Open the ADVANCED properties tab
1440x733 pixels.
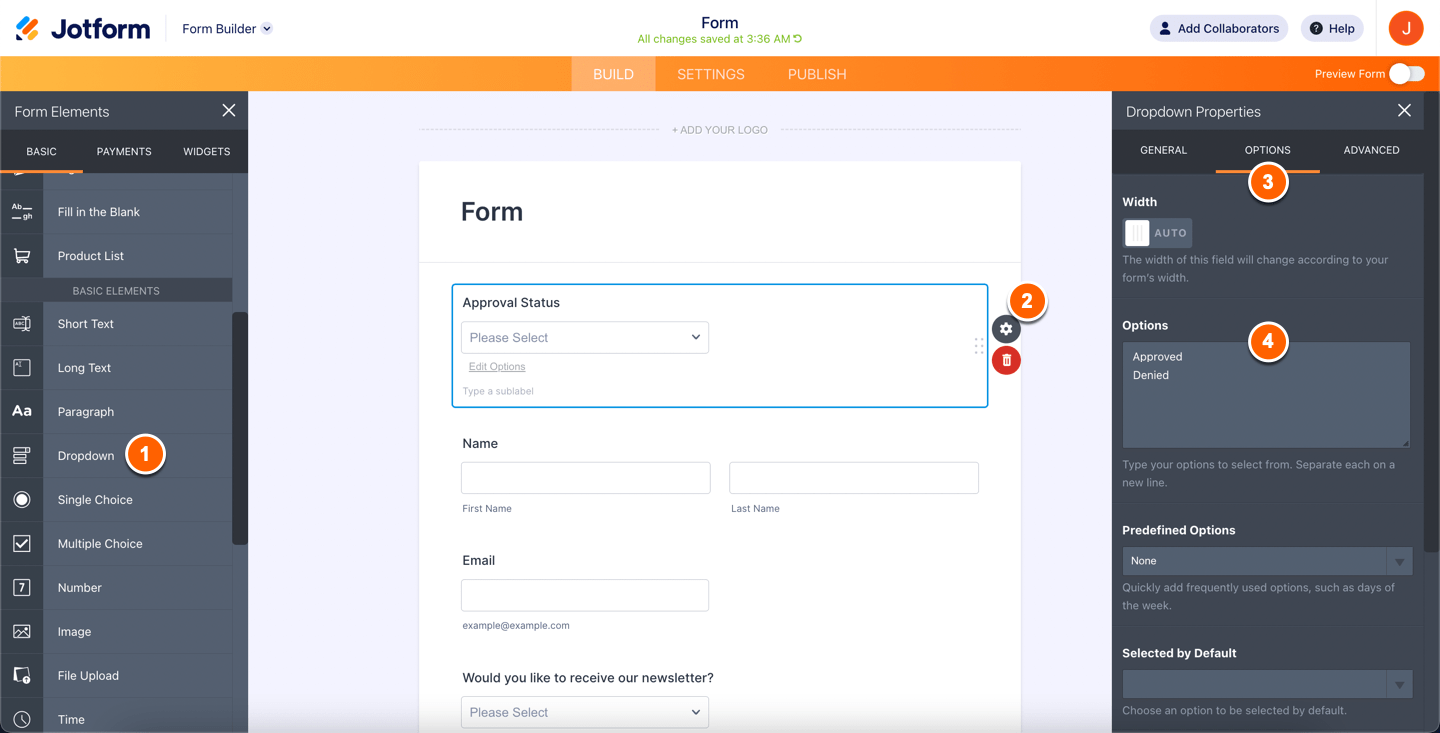(x=1371, y=150)
